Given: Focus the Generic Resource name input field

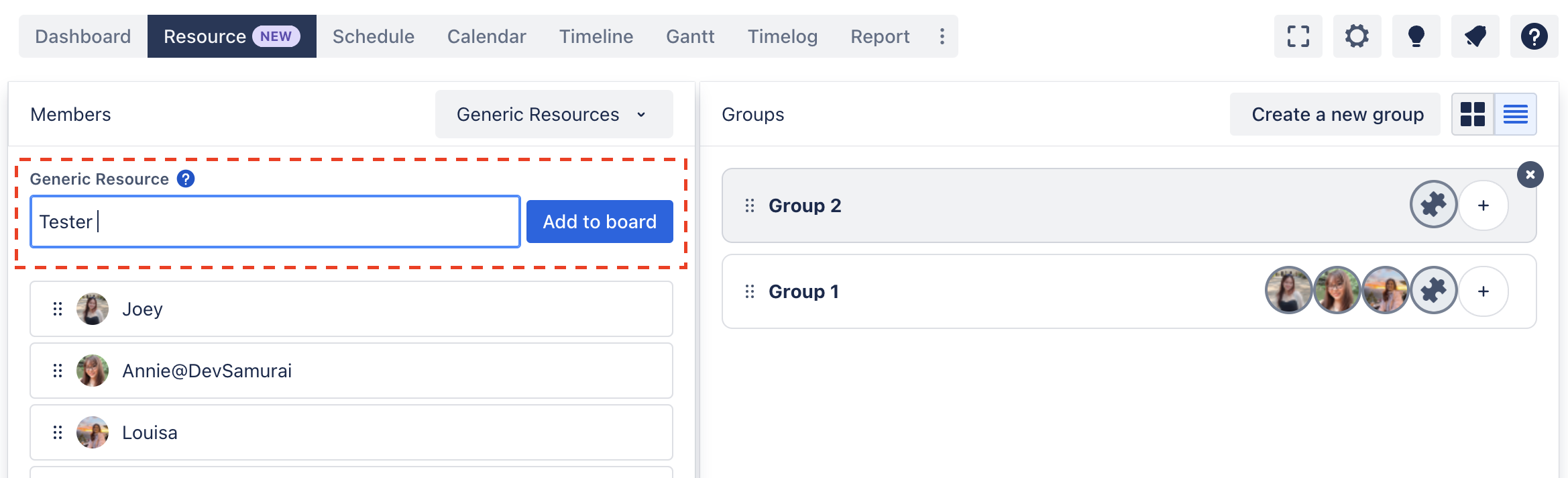Looking at the screenshot, I should (276, 222).
